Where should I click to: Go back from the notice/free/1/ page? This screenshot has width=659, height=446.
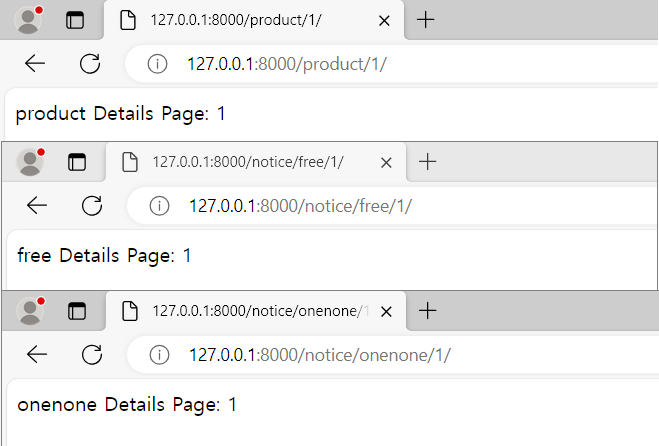point(37,206)
